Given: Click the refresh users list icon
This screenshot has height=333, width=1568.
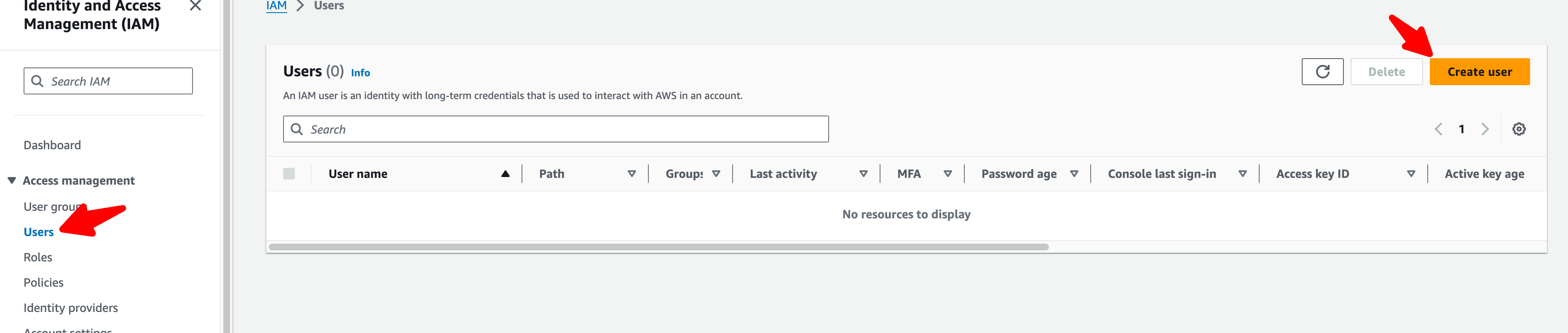Looking at the screenshot, I should point(1322,72).
